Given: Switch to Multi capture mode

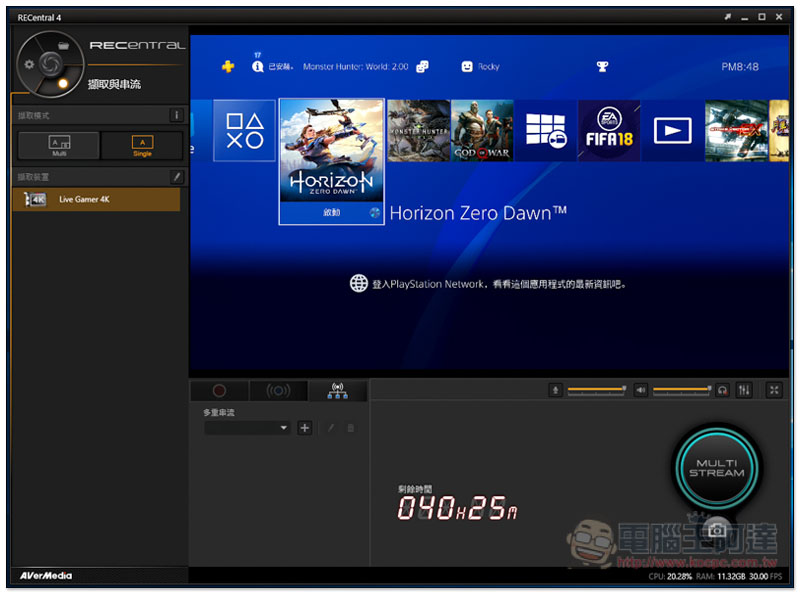Looking at the screenshot, I should click(x=59, y=145).
